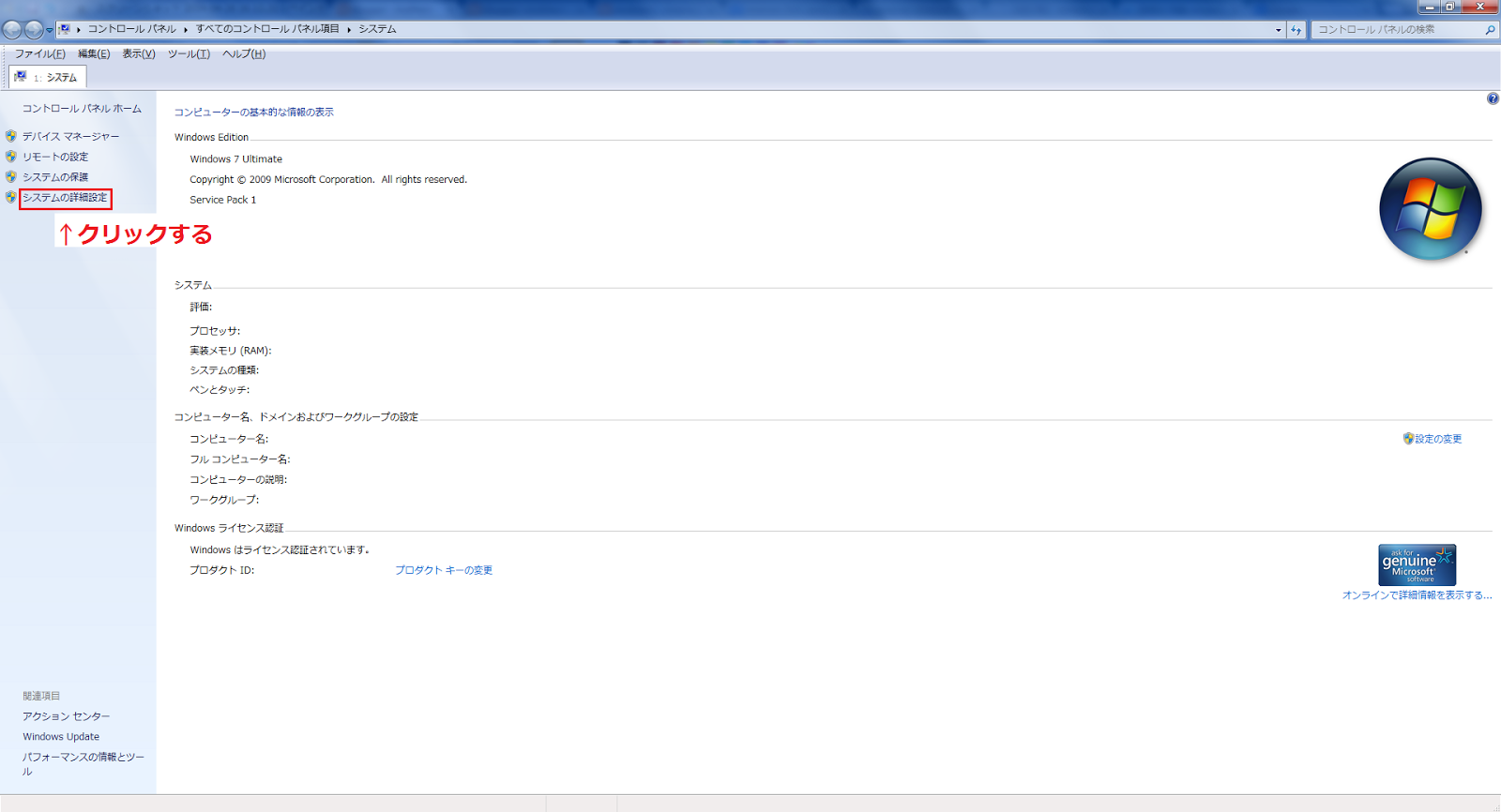This screenshot has height=812, width=1501.
Task: Click the Windows 7 Ultimate text
Action: (x=235, y=159)
